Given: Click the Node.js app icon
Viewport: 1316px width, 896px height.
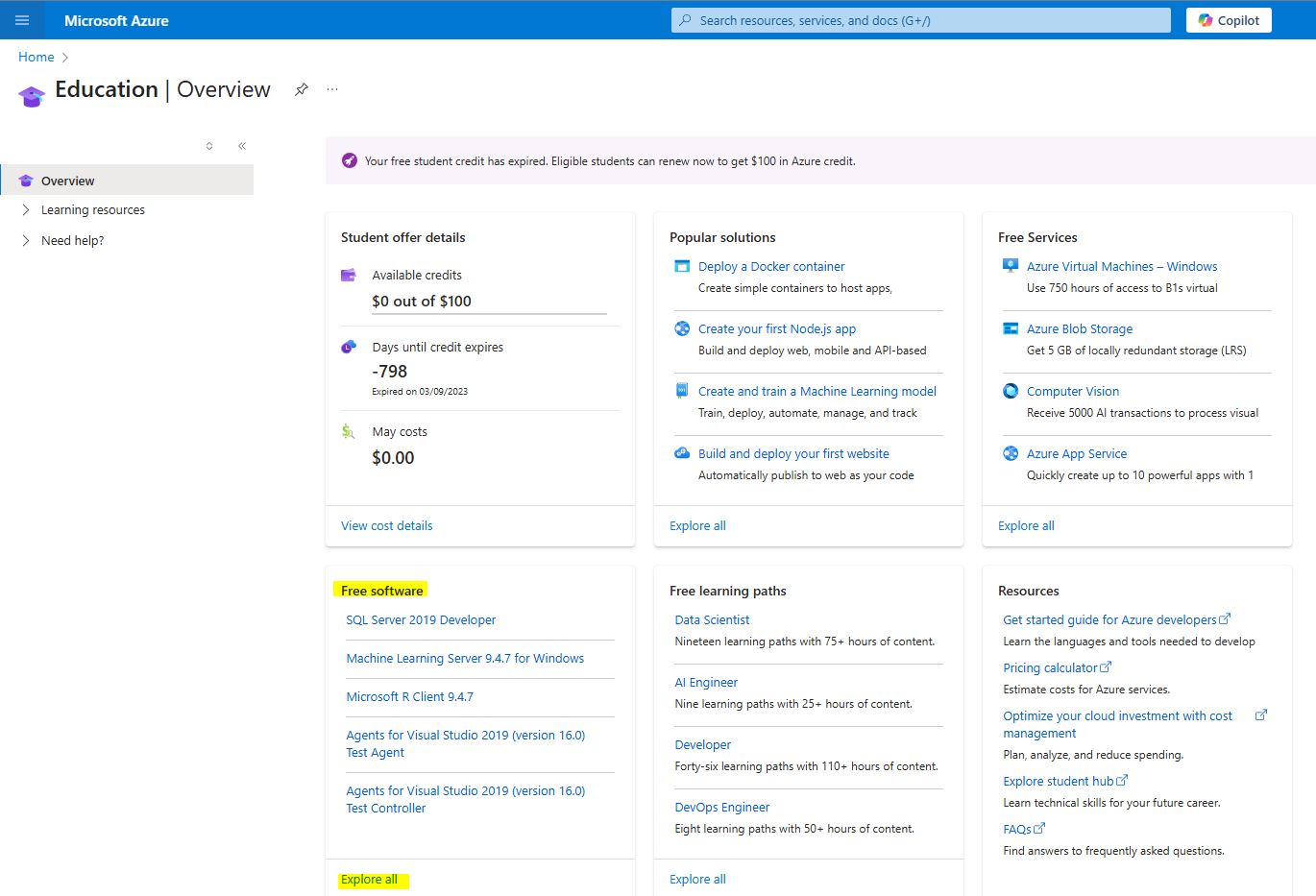Looking at the screenshot, I should pos(682,328).
